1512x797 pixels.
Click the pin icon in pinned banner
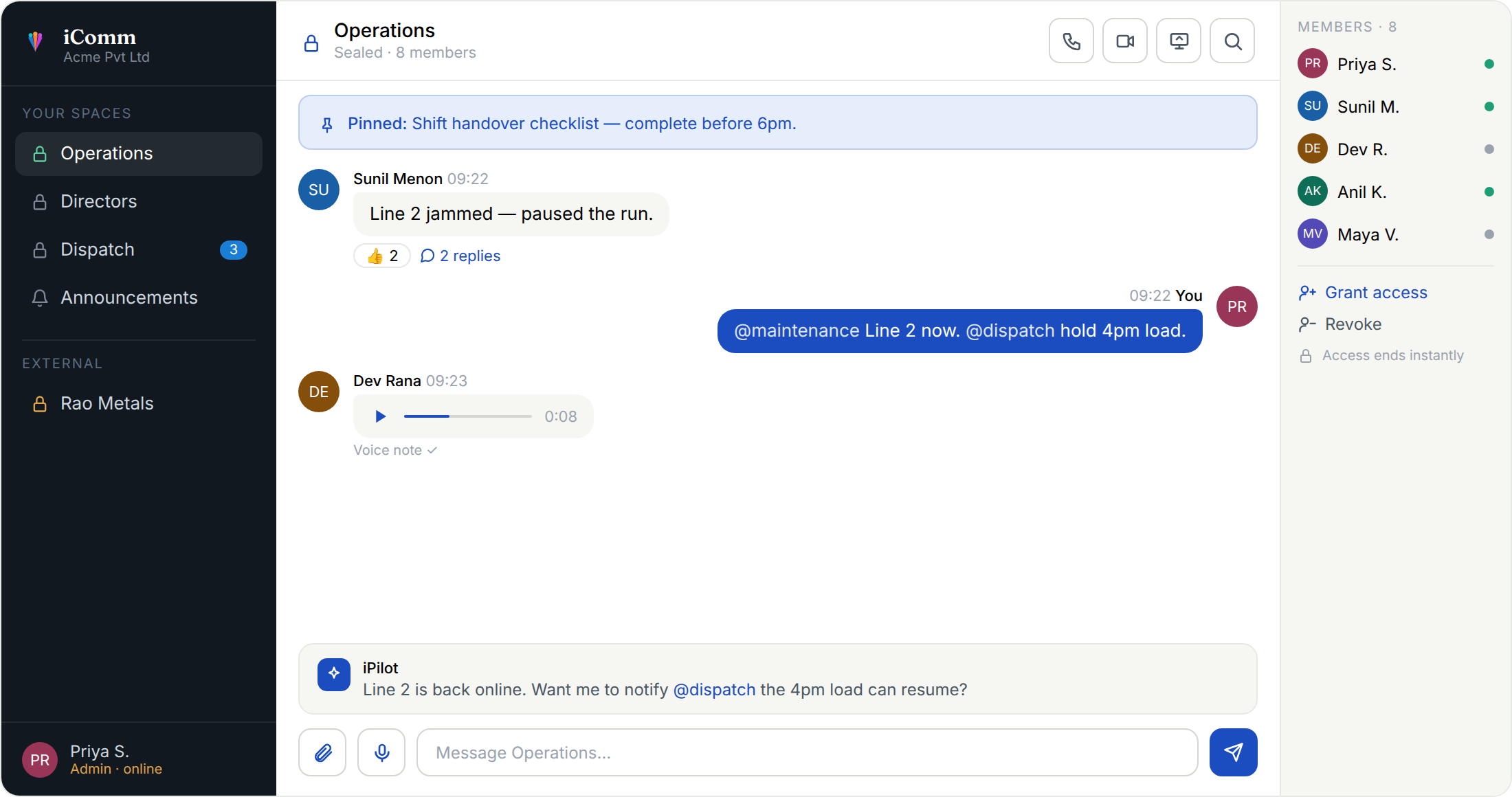click(327, 124)
